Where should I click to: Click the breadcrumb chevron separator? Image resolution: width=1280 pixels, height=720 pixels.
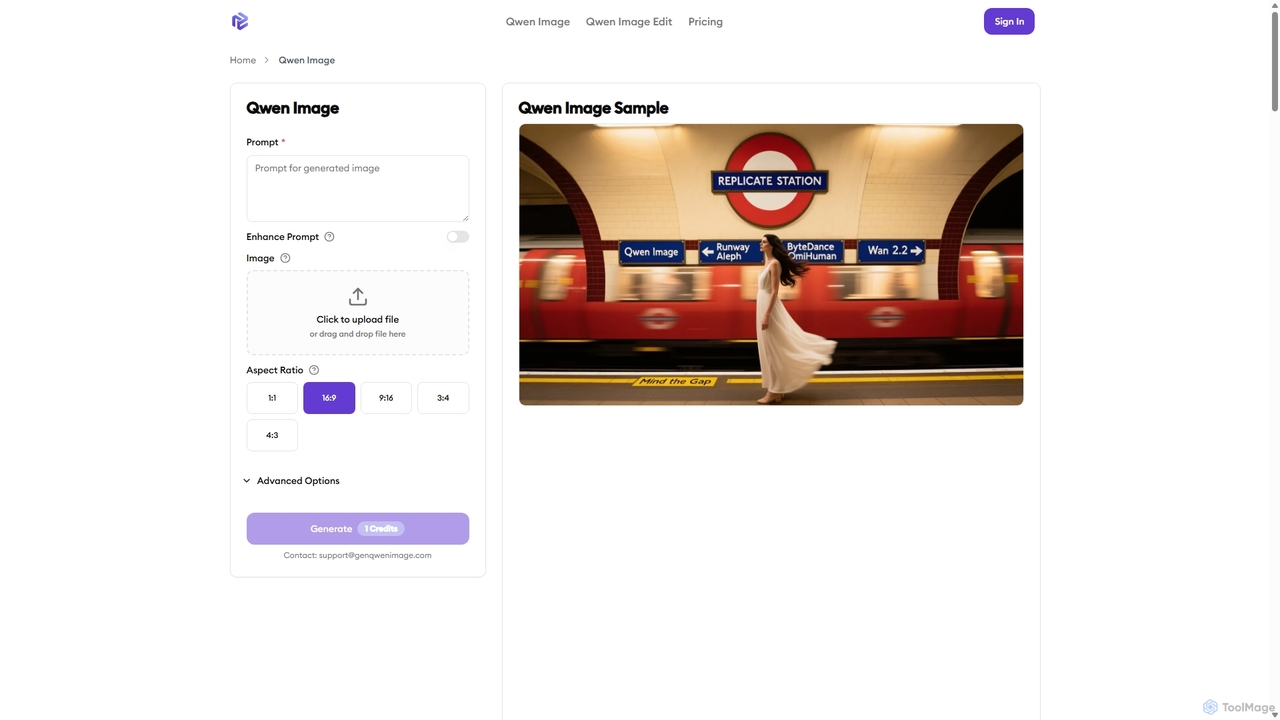point(267,60)
